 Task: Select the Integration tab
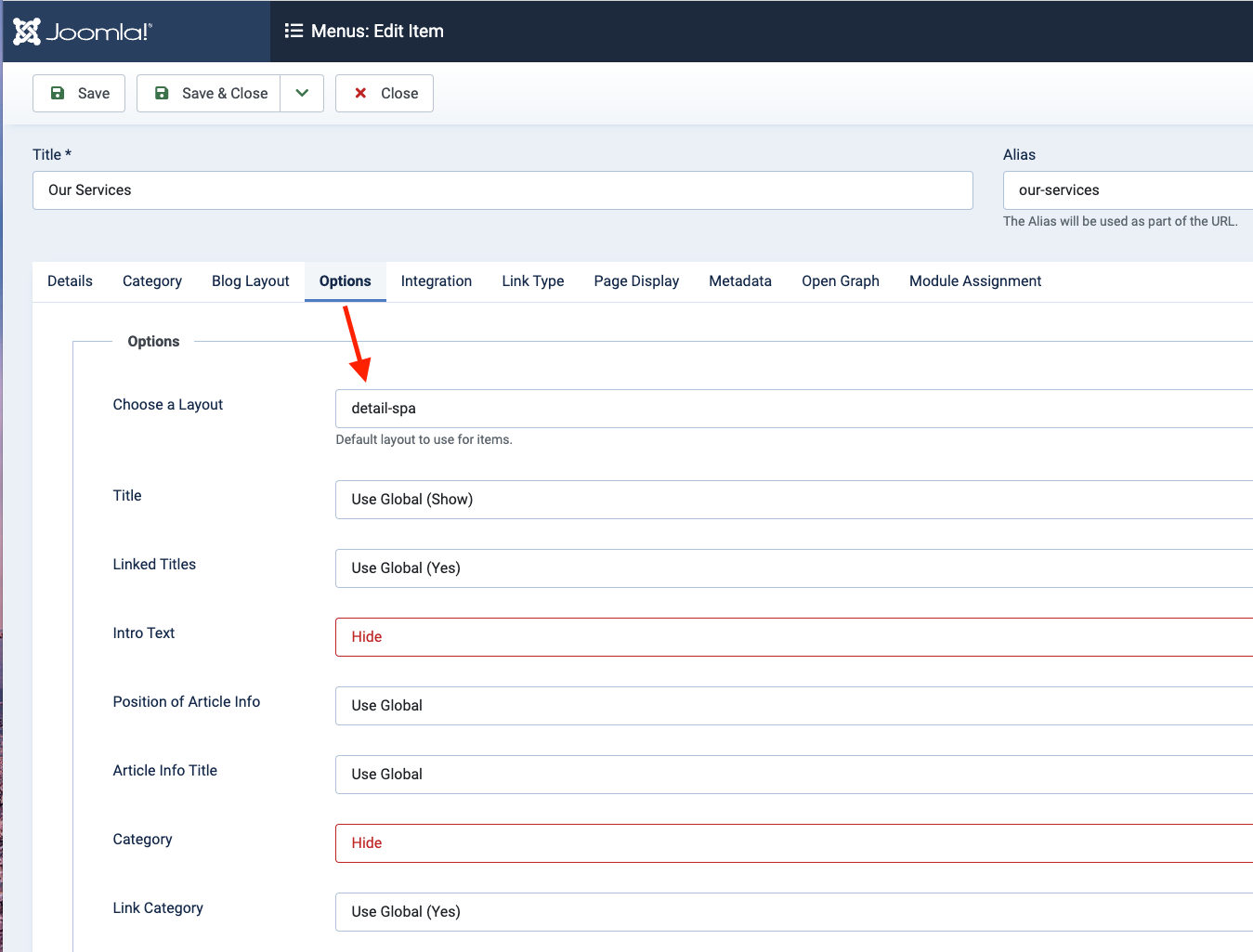click(x=437, y=281)
